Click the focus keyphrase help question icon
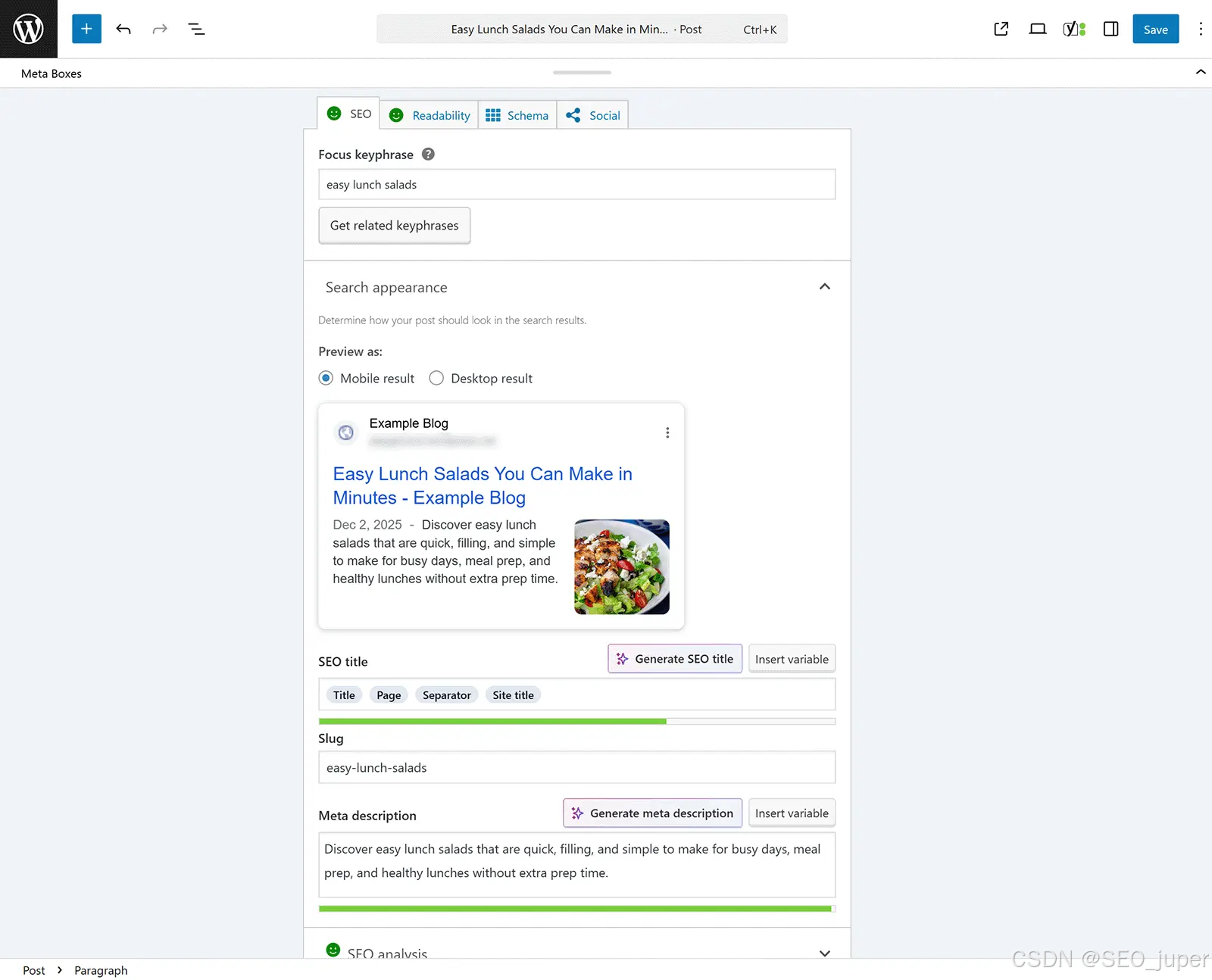 point(428,154)
